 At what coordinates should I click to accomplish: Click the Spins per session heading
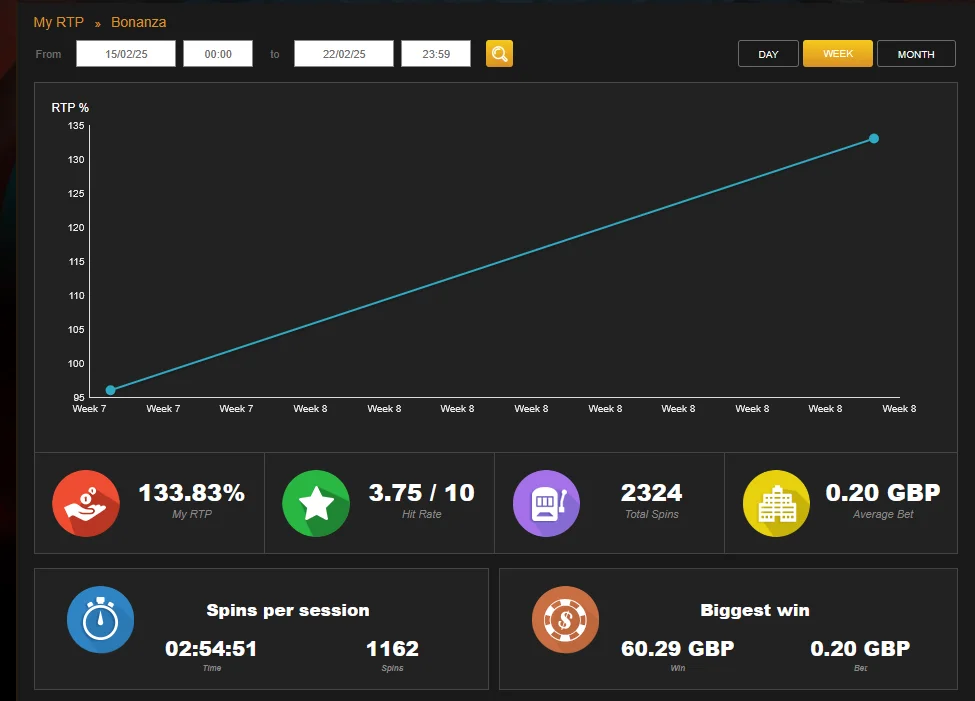[x=288, y=610]
